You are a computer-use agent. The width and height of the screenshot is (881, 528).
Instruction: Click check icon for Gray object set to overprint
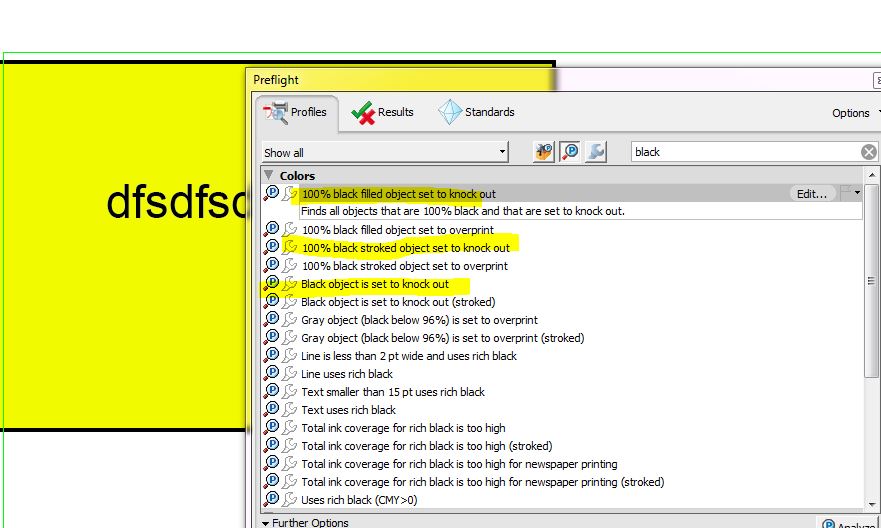point(271,319)
